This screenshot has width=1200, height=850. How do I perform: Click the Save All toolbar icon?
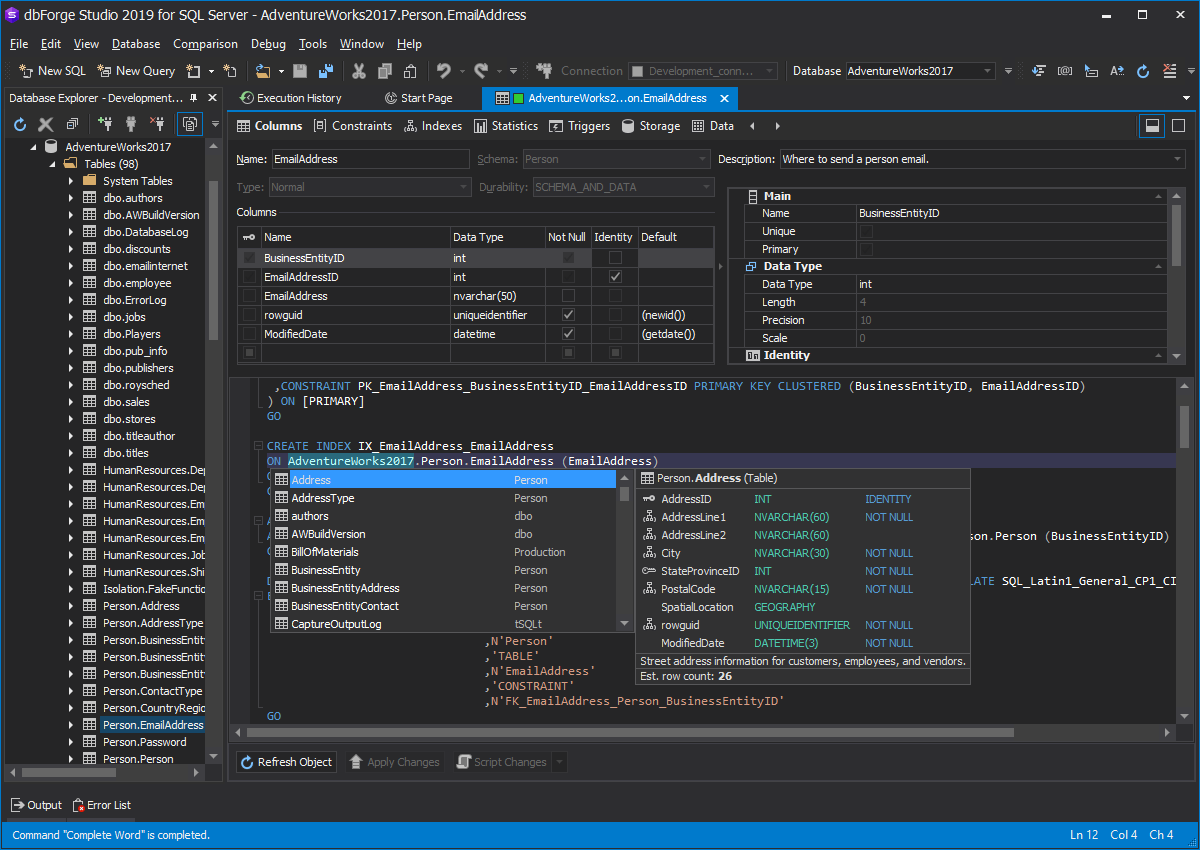324,71
